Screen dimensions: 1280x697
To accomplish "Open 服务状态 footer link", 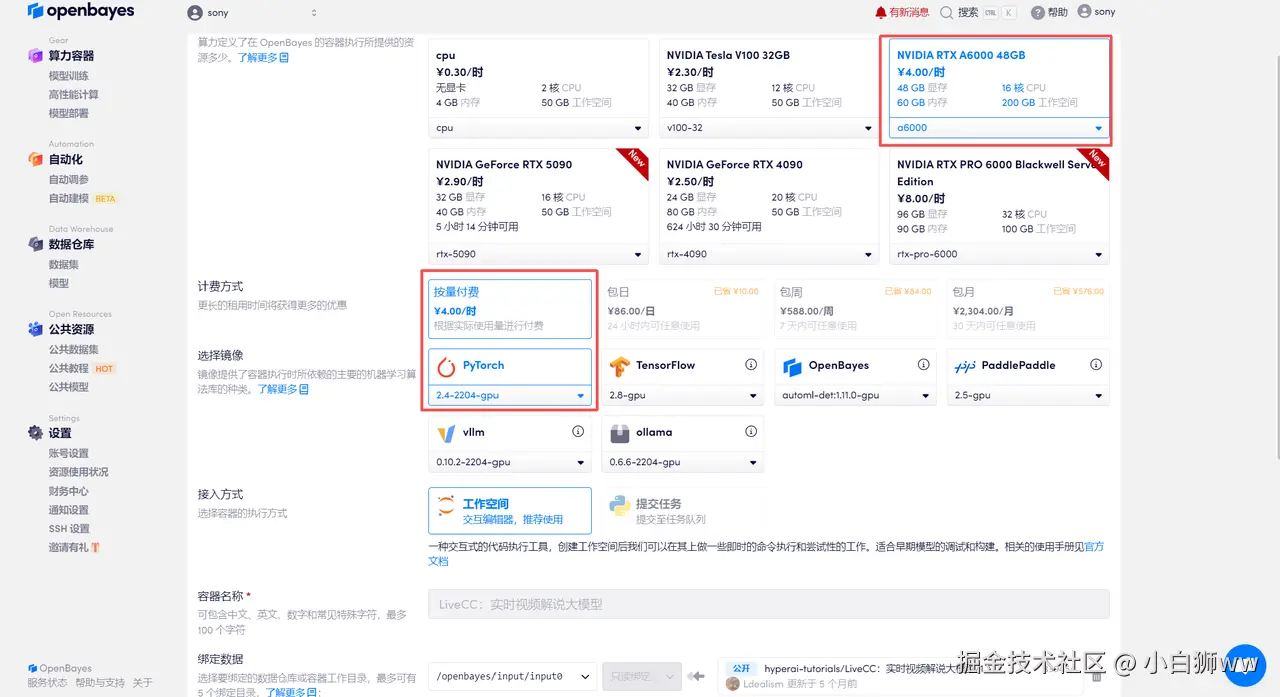I will click(48, 683).
